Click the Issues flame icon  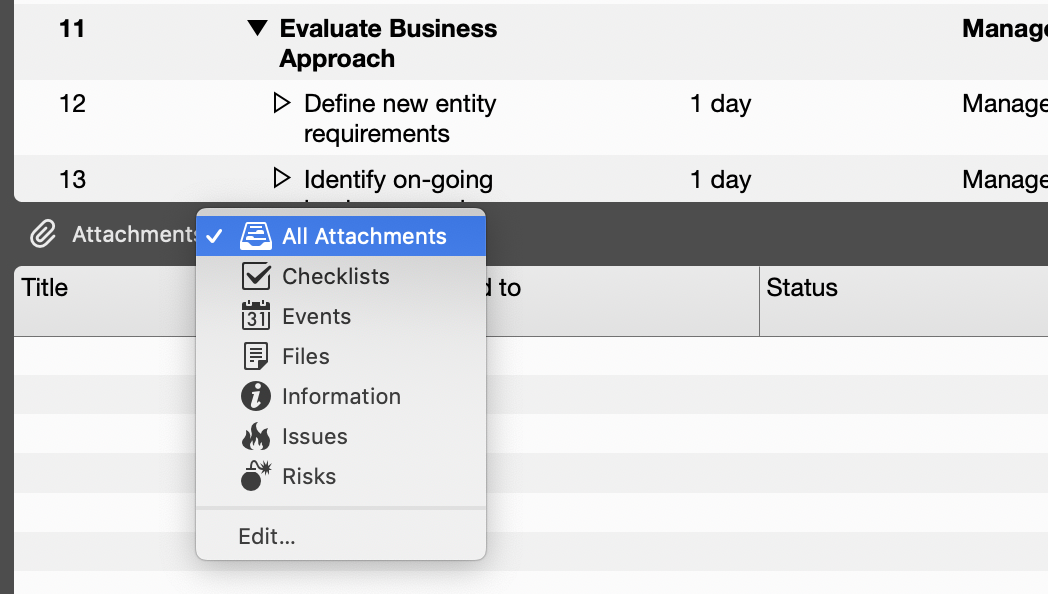(257, 436)
